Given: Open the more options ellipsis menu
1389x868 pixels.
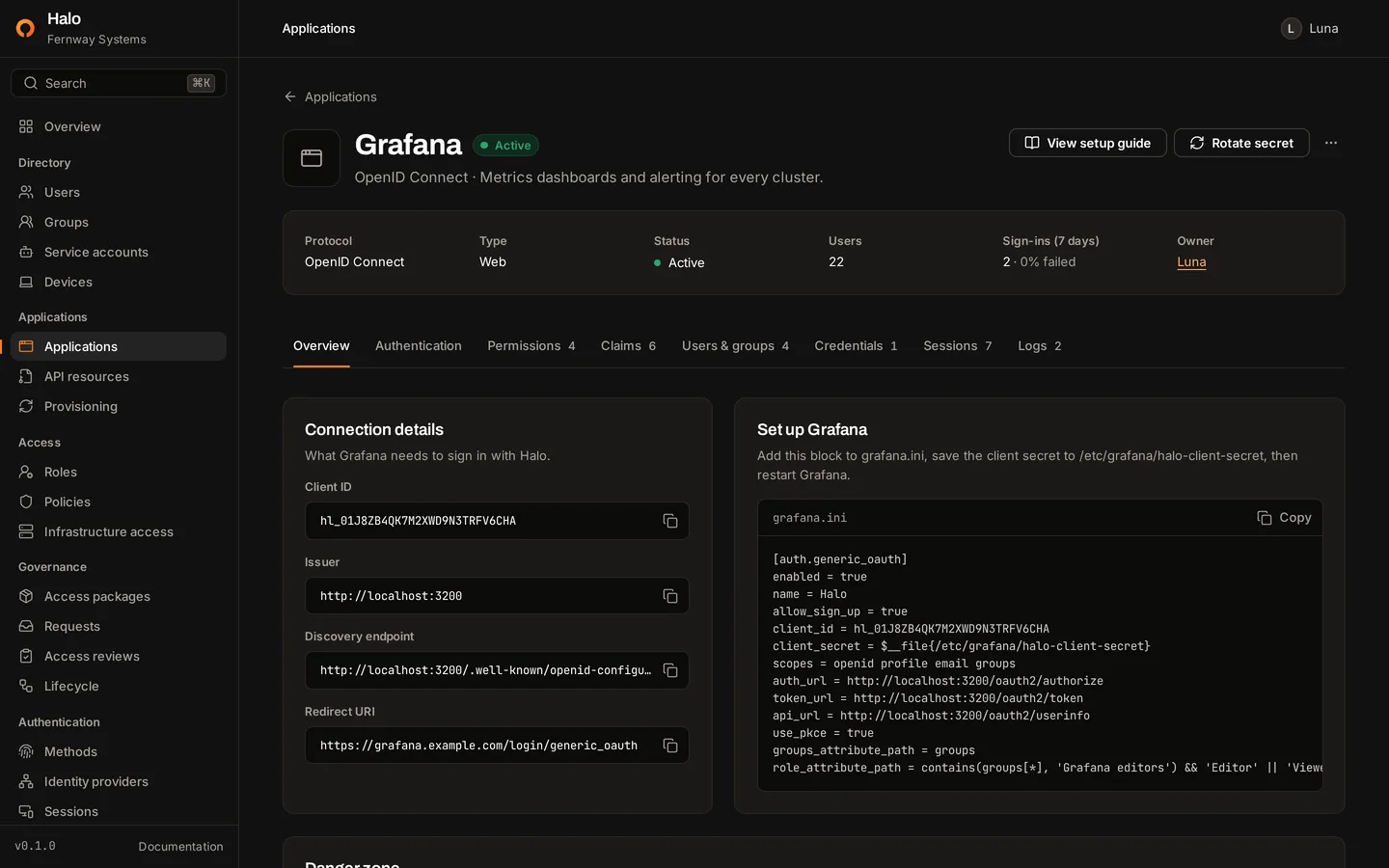Looking at the screenshot, I should pos(1331,143).
